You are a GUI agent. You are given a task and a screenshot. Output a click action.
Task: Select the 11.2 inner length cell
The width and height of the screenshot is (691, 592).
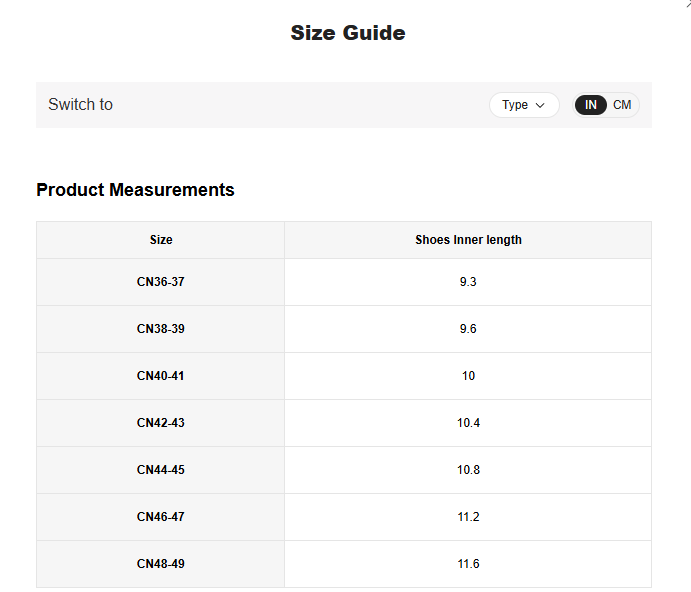(x=468, y=517)
